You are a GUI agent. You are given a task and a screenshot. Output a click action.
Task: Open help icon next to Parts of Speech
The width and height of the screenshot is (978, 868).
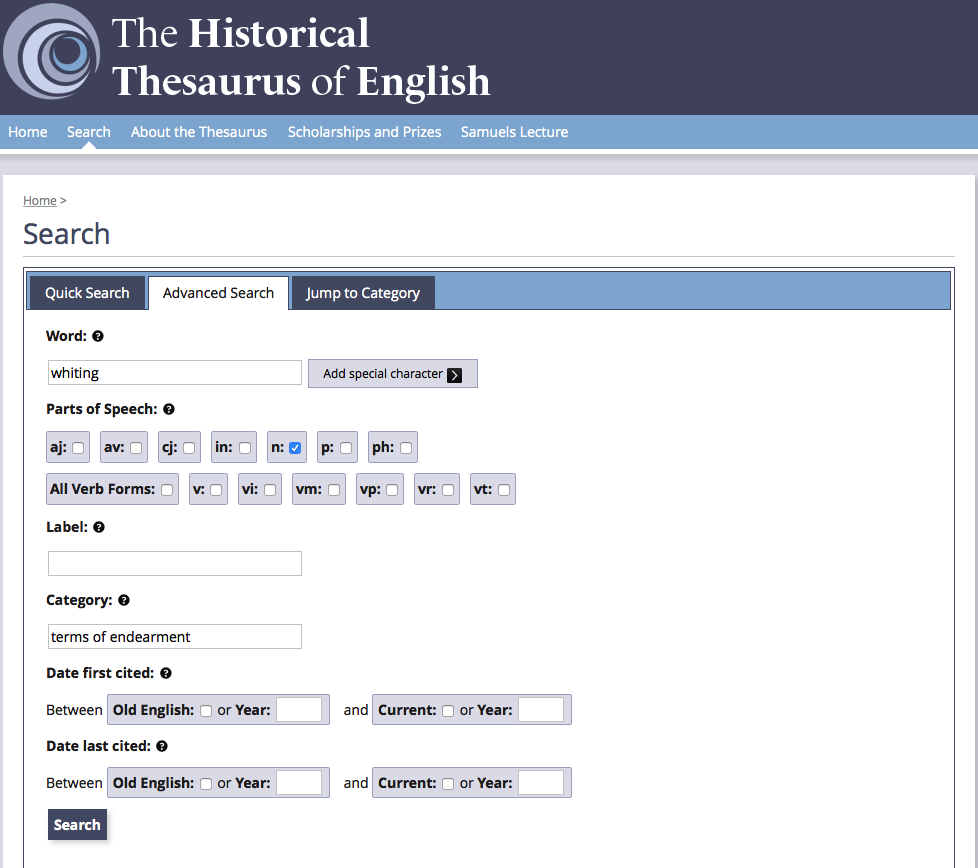169,410
